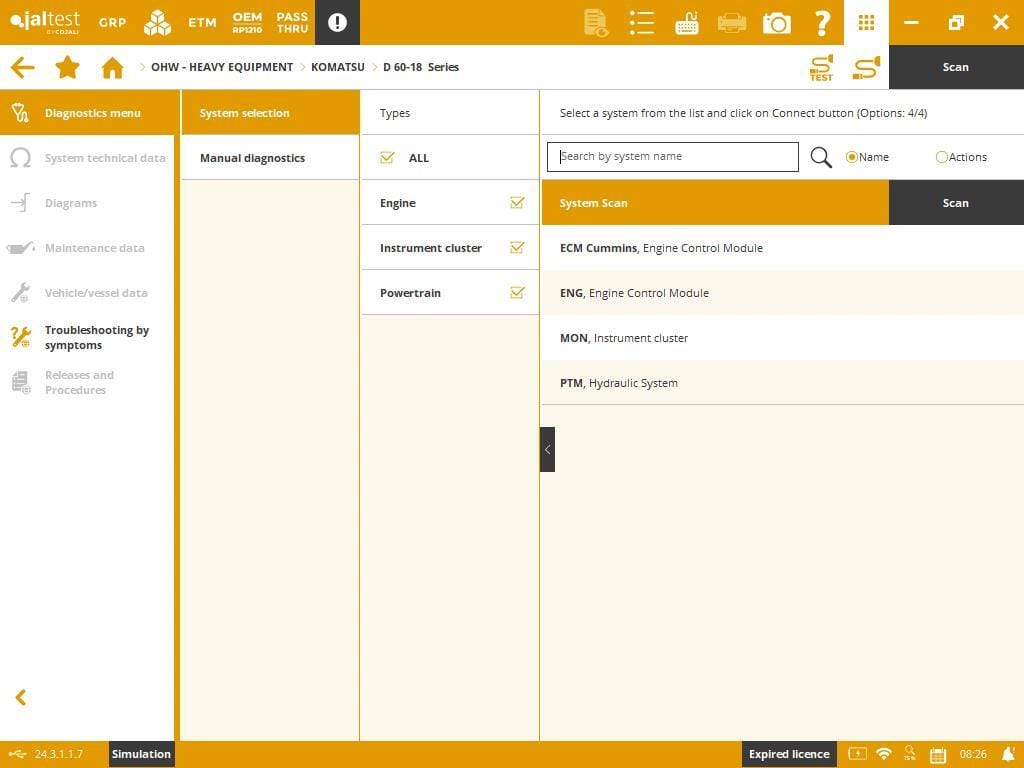Click the home icon in breadcrumb bar

(x=112, y=67)
